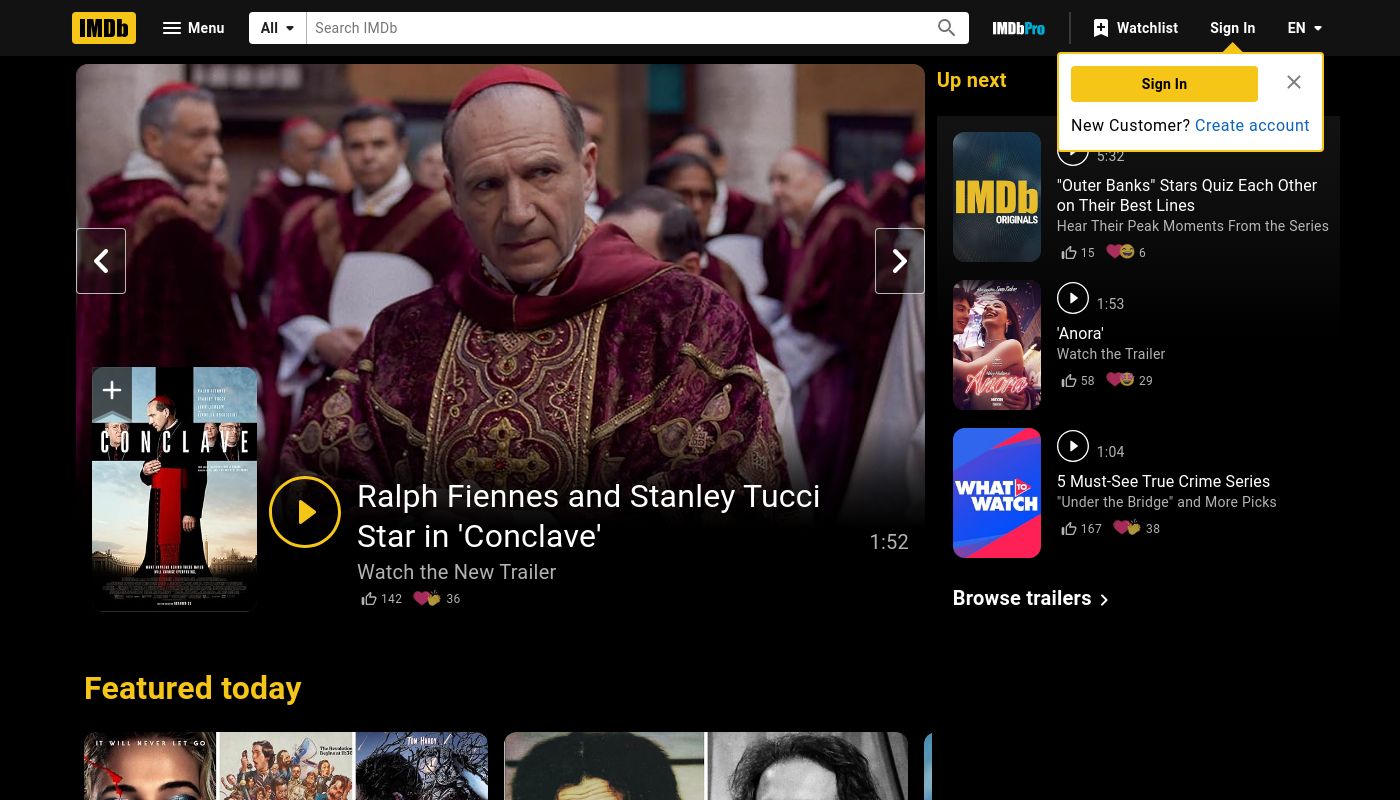Open the IMDb home logo
1400x800 pixels.
pos(104,28)
